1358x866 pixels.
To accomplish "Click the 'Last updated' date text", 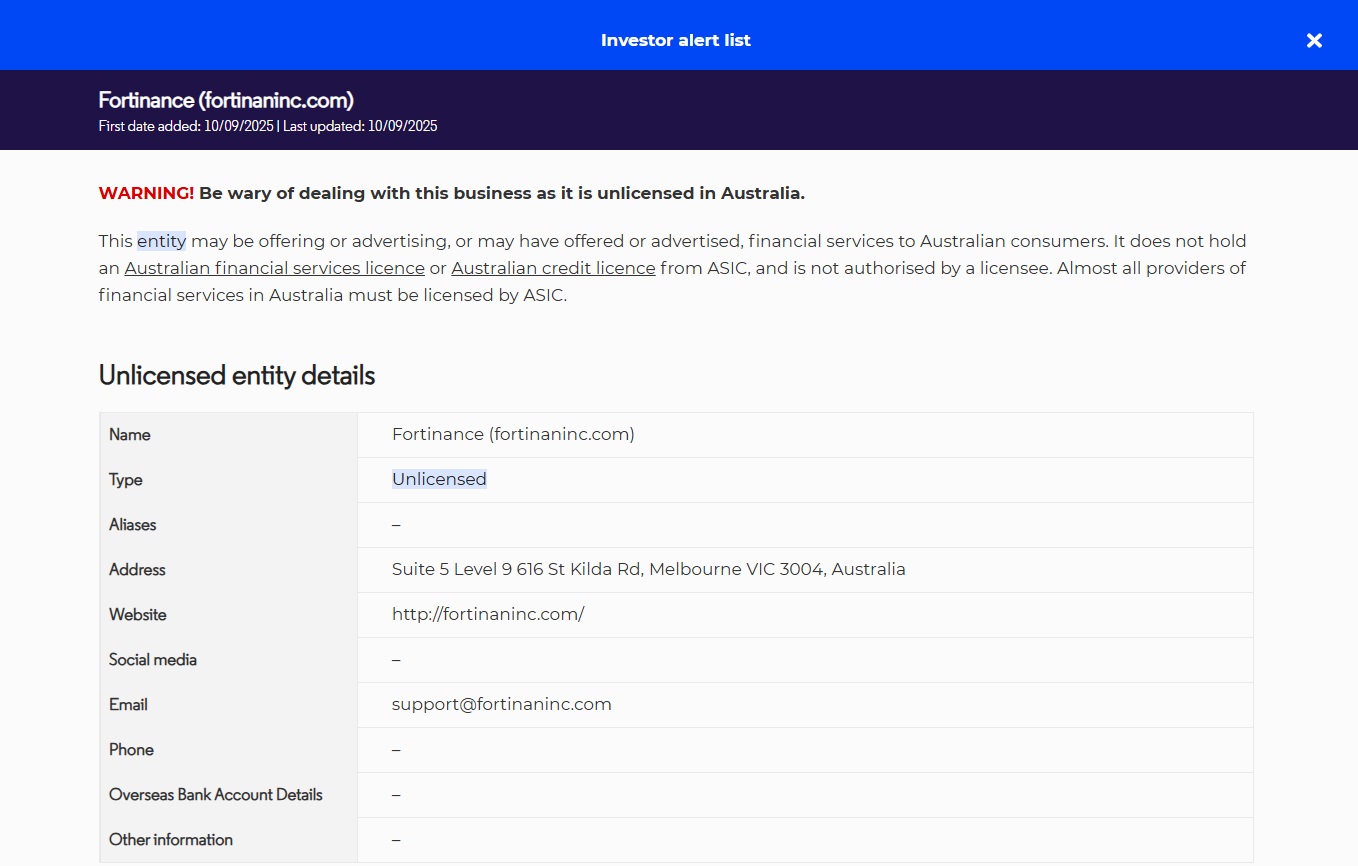I will 360,126.
